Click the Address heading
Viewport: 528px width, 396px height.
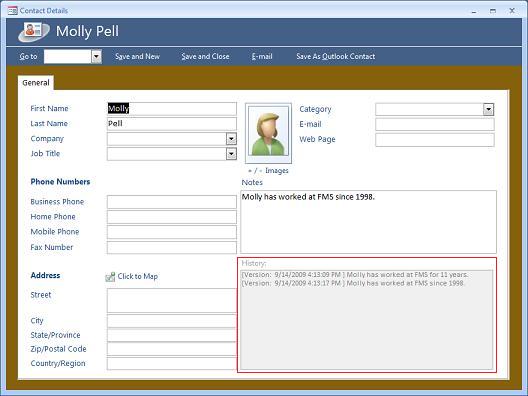pyautogui.click(x=45, y=275)
